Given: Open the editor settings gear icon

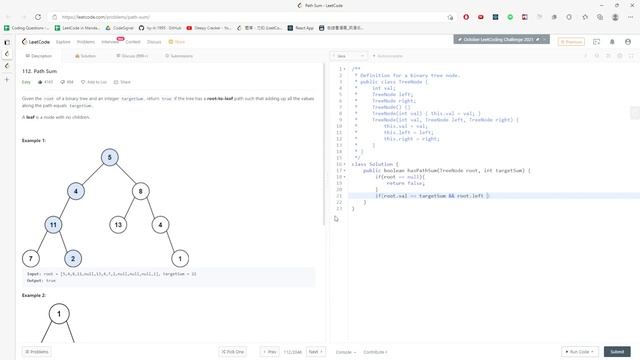Looking at the screenshot, I should [x=620, y=56].
